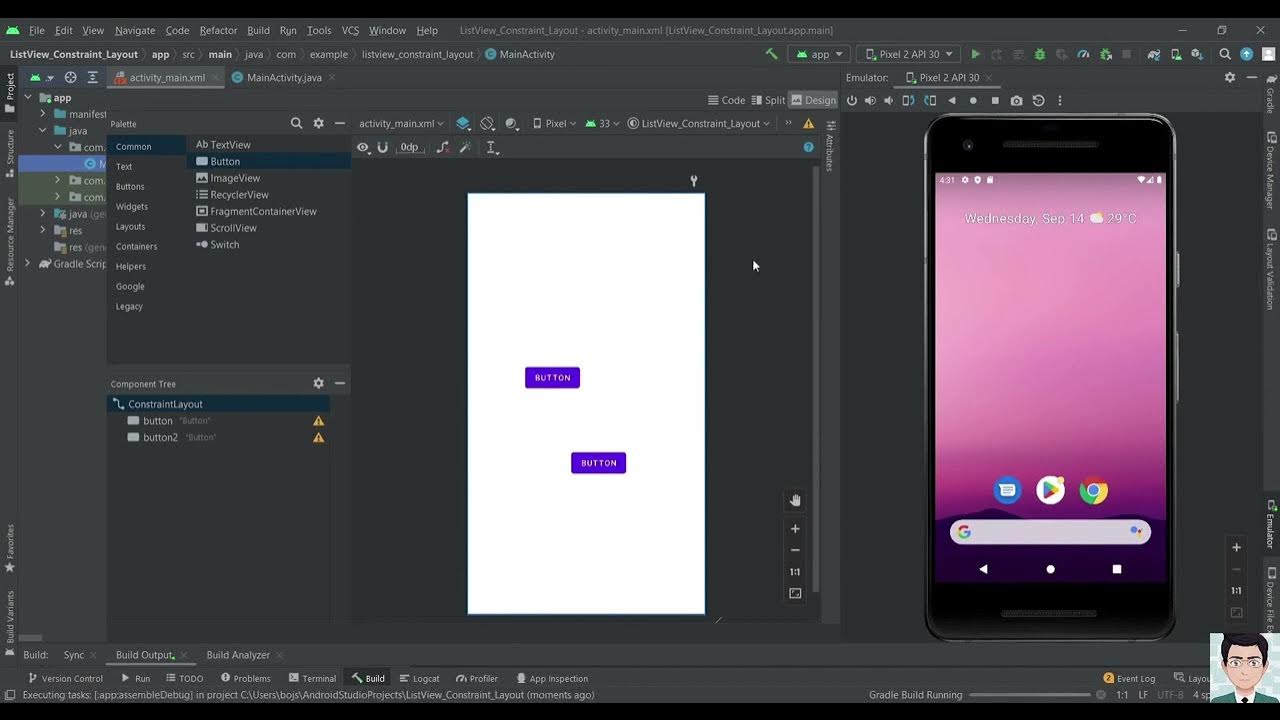1280x720 pixels.
Task: Toggle autoconnect magnet icon
Action: [x=382, y=147]
